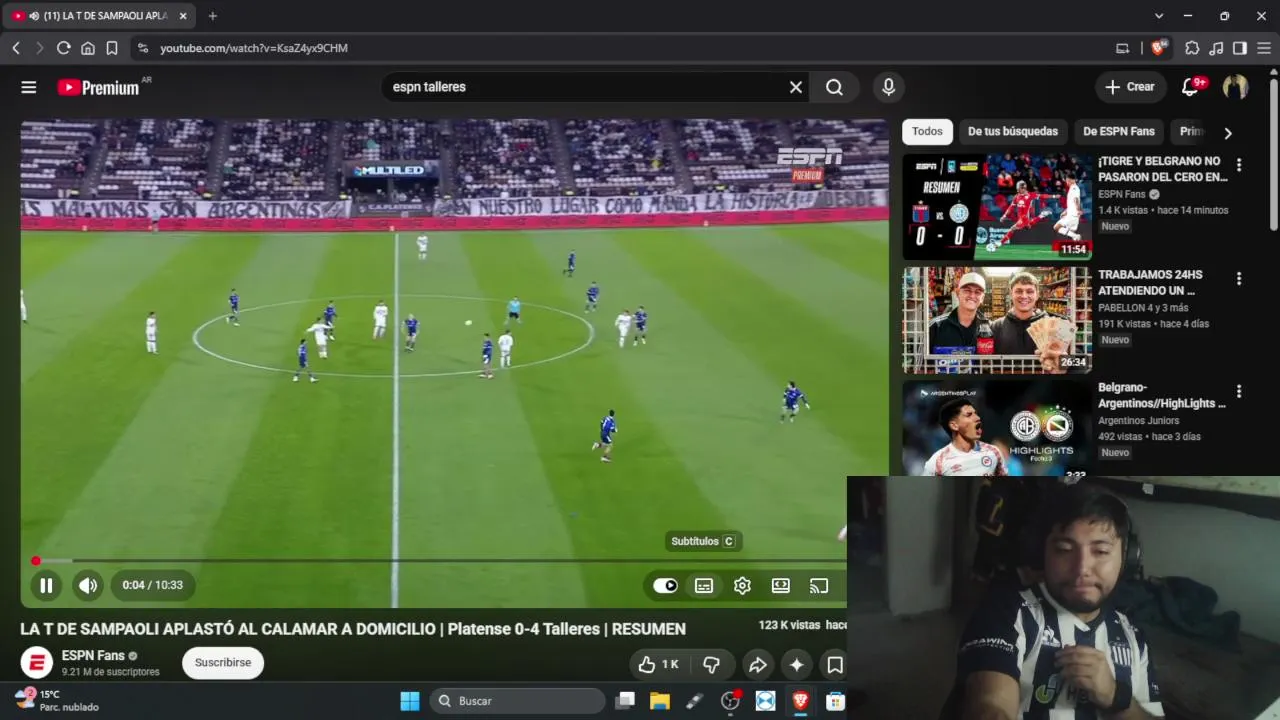Reload the page
1280x720 pixels.
click(x=63, y=48)
